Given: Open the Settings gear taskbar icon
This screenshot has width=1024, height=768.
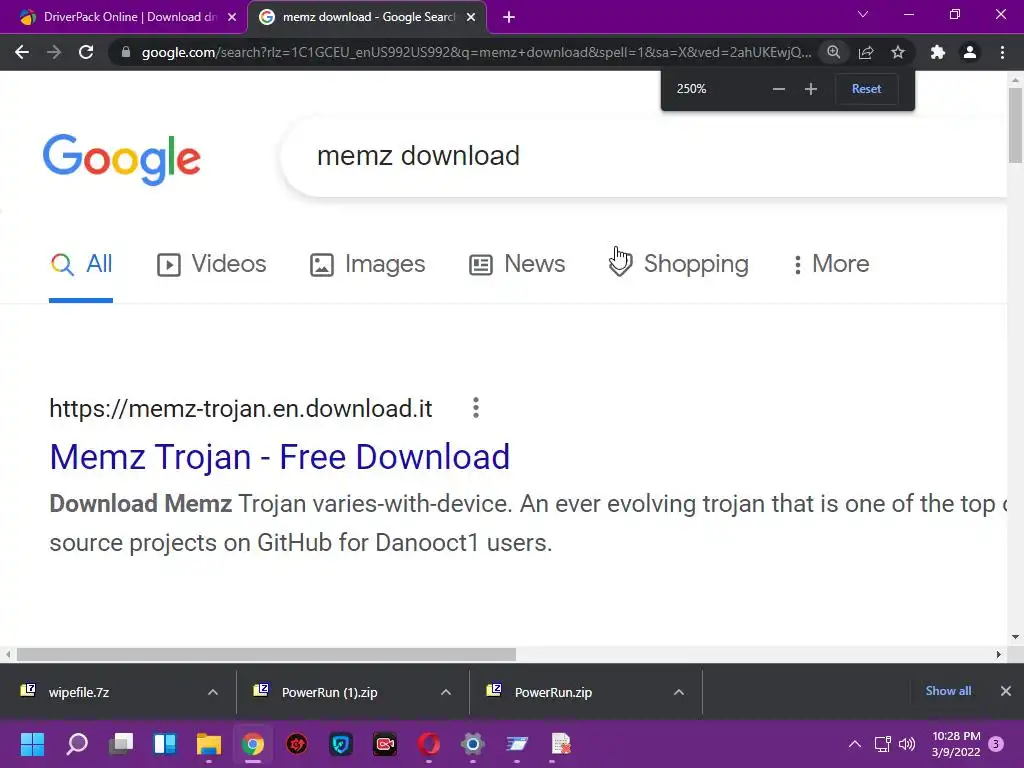Looking at the screenshot, I should click(473, 744).
